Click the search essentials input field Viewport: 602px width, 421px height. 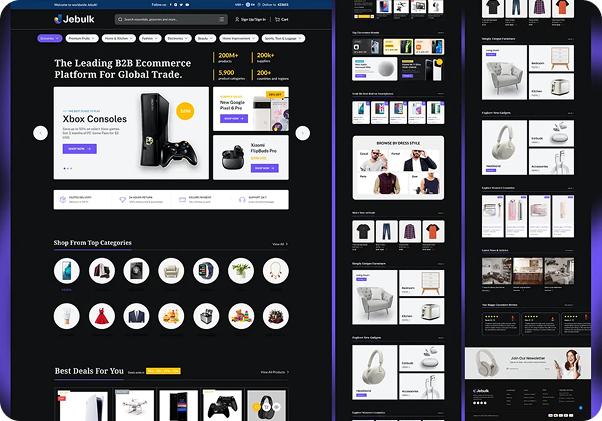click(x=170, y=19)
